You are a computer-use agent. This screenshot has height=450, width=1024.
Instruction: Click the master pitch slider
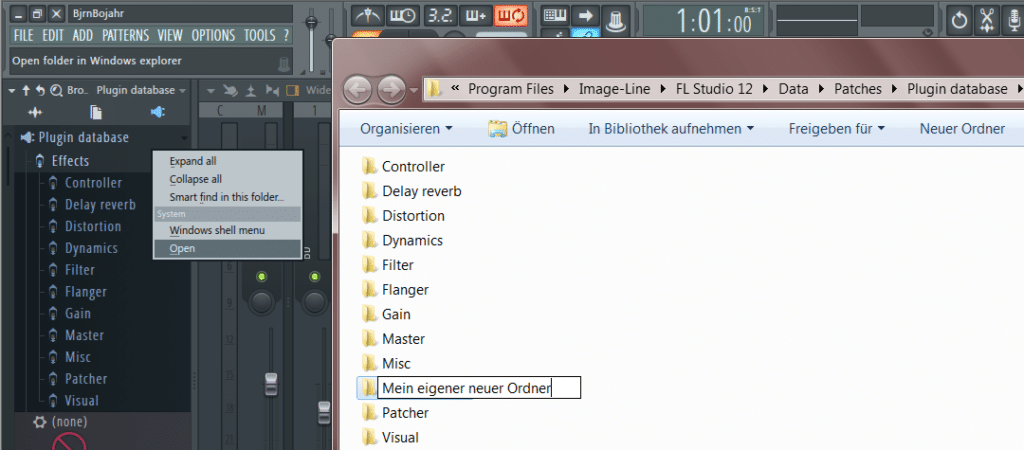(331, 39)
